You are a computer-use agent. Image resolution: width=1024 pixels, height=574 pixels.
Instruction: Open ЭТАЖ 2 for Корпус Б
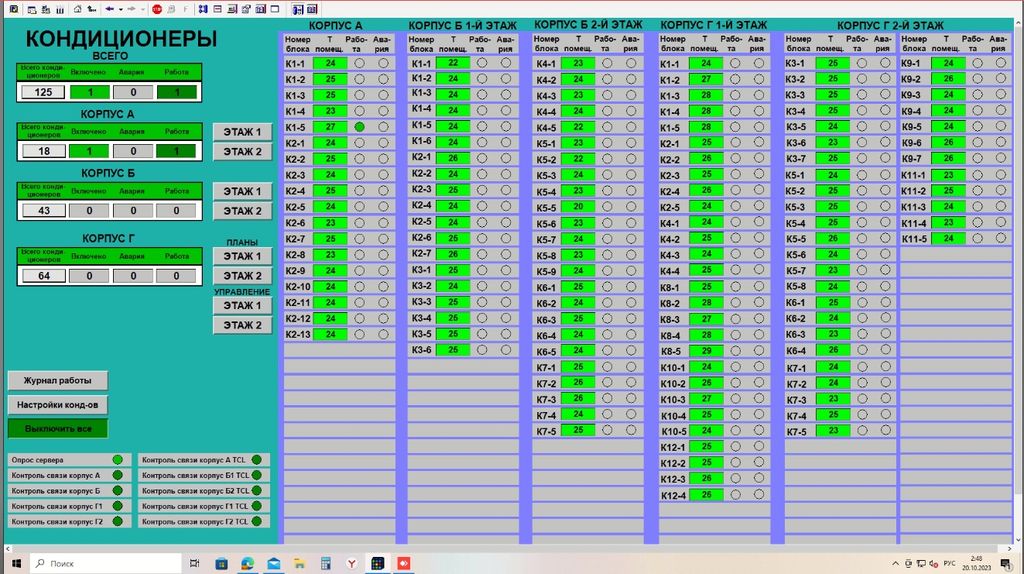241,211
